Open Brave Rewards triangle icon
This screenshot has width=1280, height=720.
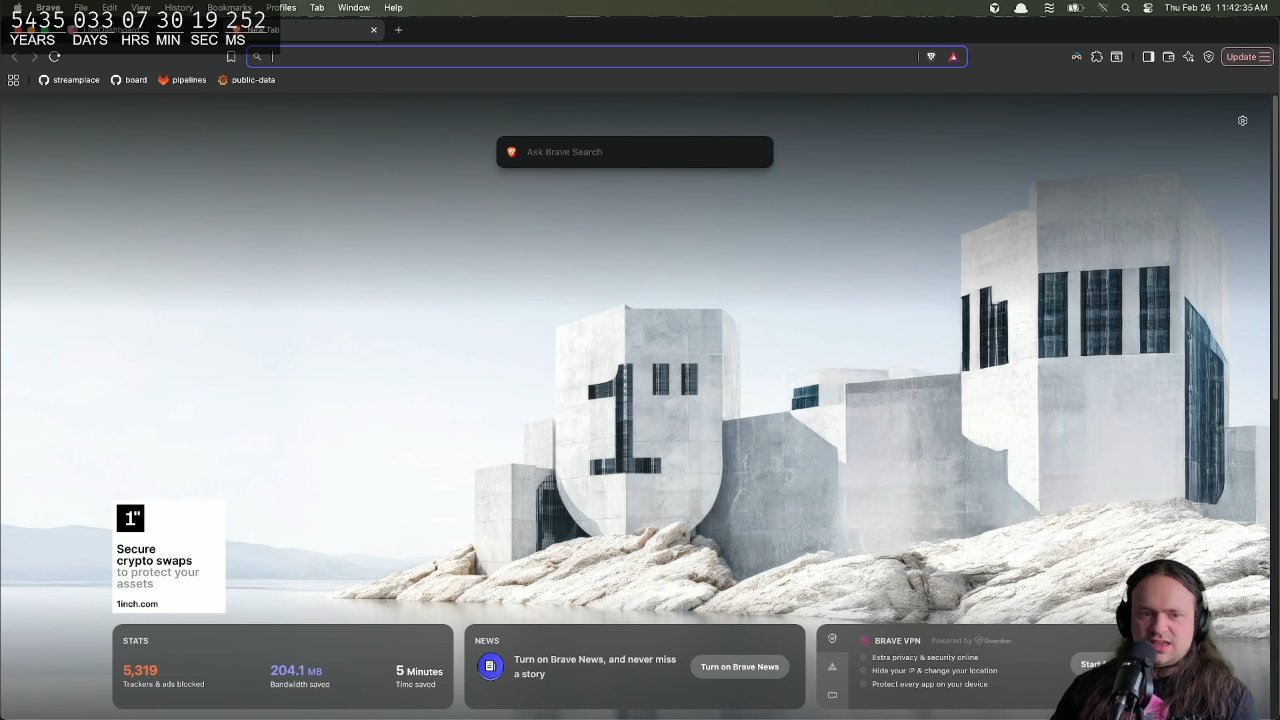pyautogui.click(x=953, y=57)
